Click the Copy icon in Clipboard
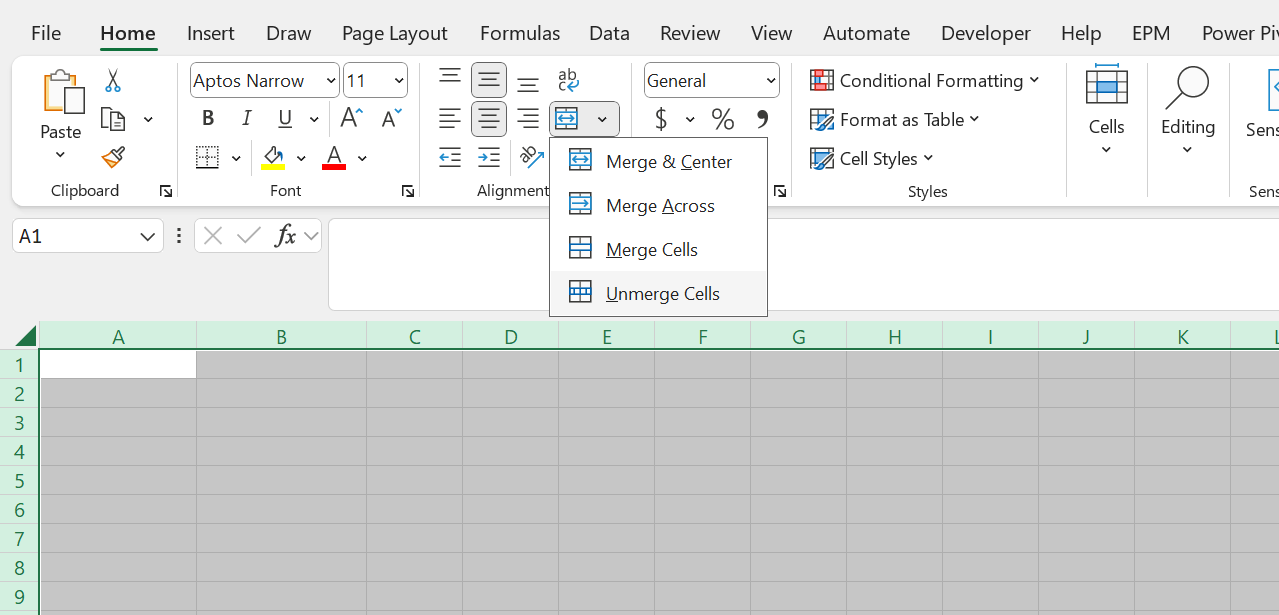 click(113, 120)
